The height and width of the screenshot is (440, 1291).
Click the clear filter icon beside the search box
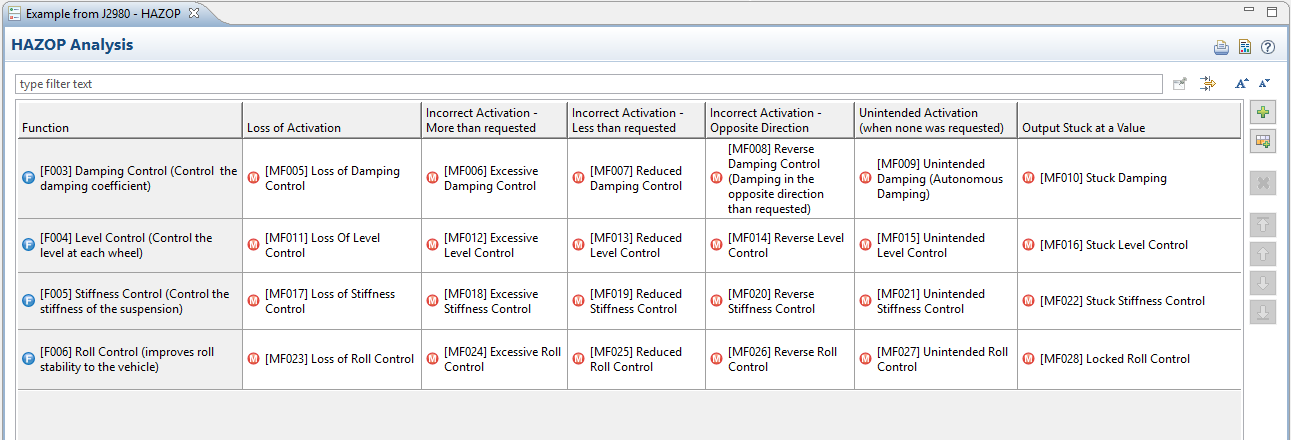(x=1180, y=85)
